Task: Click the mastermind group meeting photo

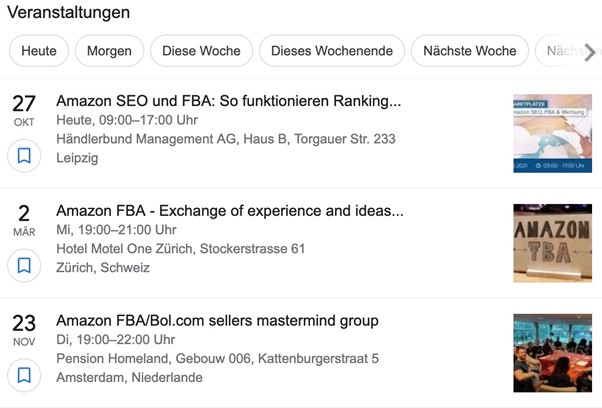Action: pos(551,352)
